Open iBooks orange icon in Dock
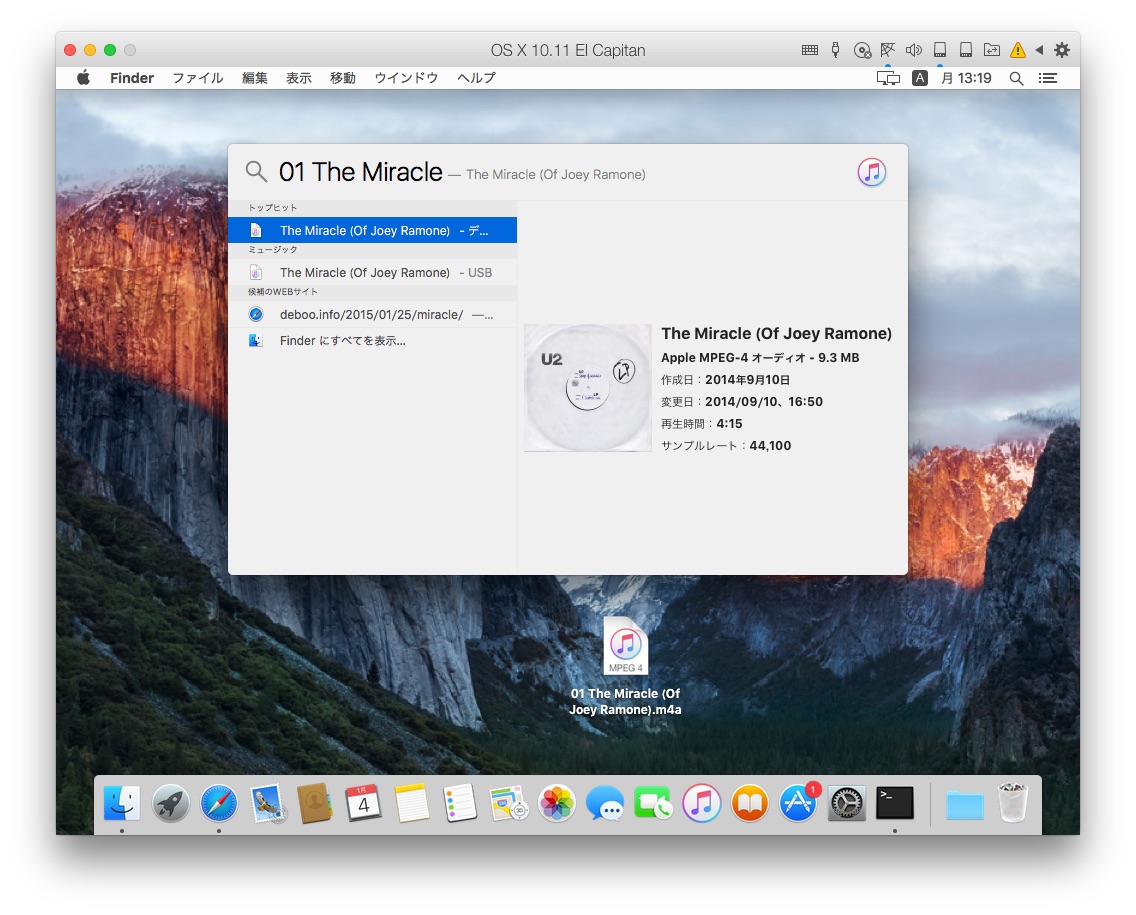The width and height of the screenshot is (1136, 915). point(750,803)
